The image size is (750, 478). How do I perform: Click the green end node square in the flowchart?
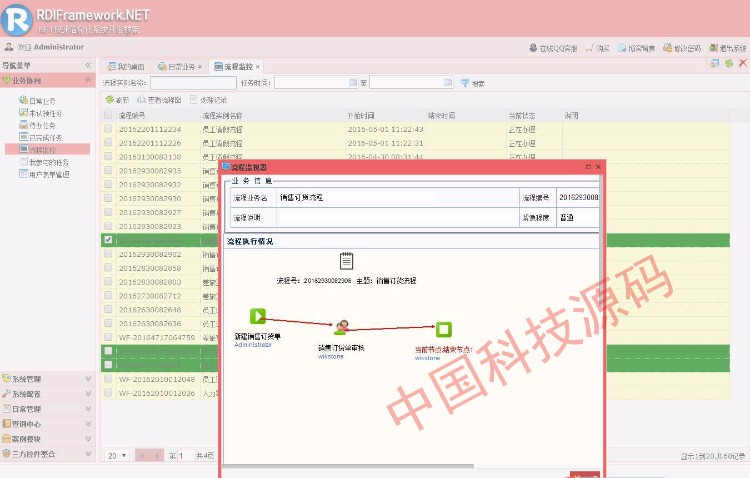[x=443, y=329]
